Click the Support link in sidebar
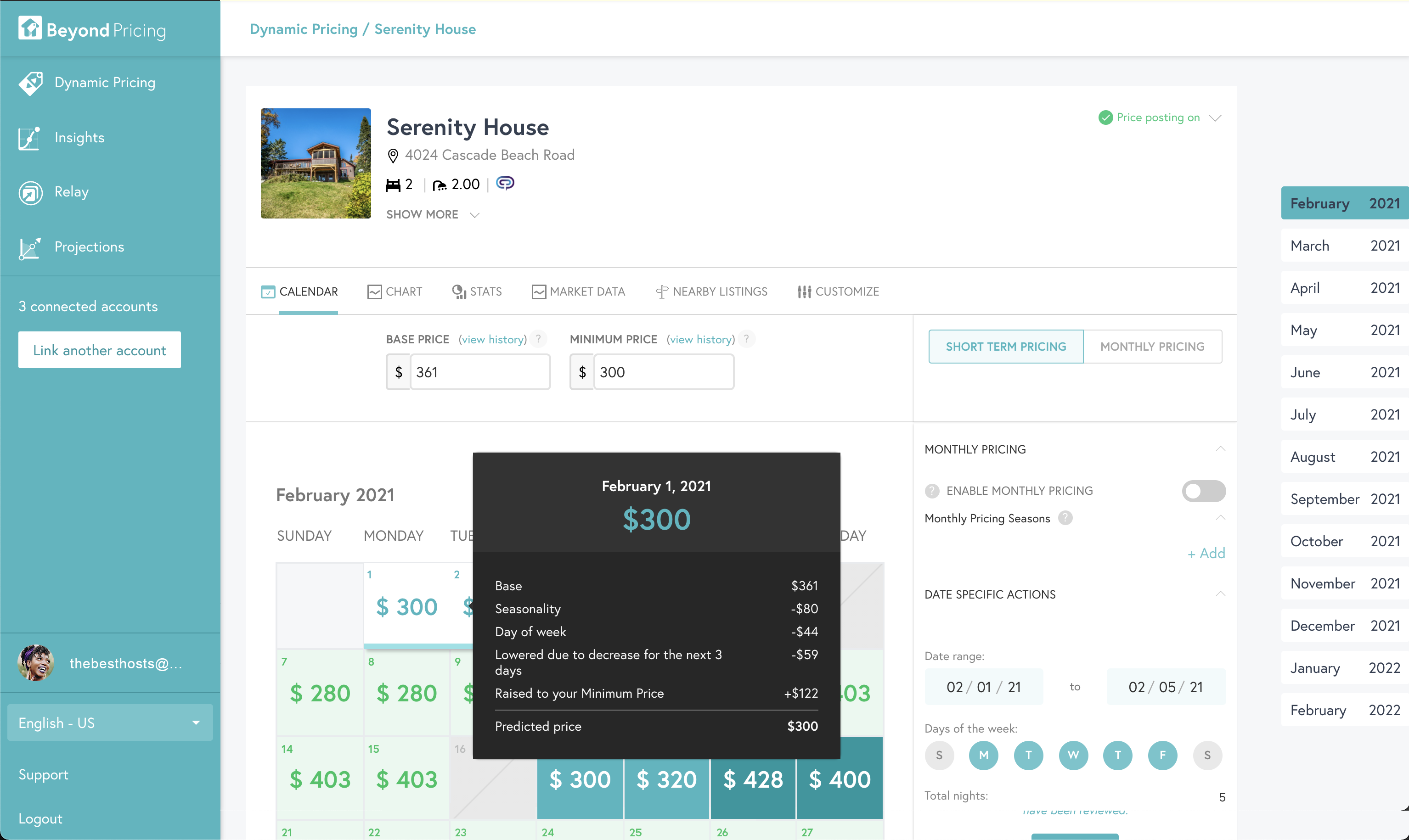The width and height of the screenshot is (1409, 840). click(x=43, y=774)
